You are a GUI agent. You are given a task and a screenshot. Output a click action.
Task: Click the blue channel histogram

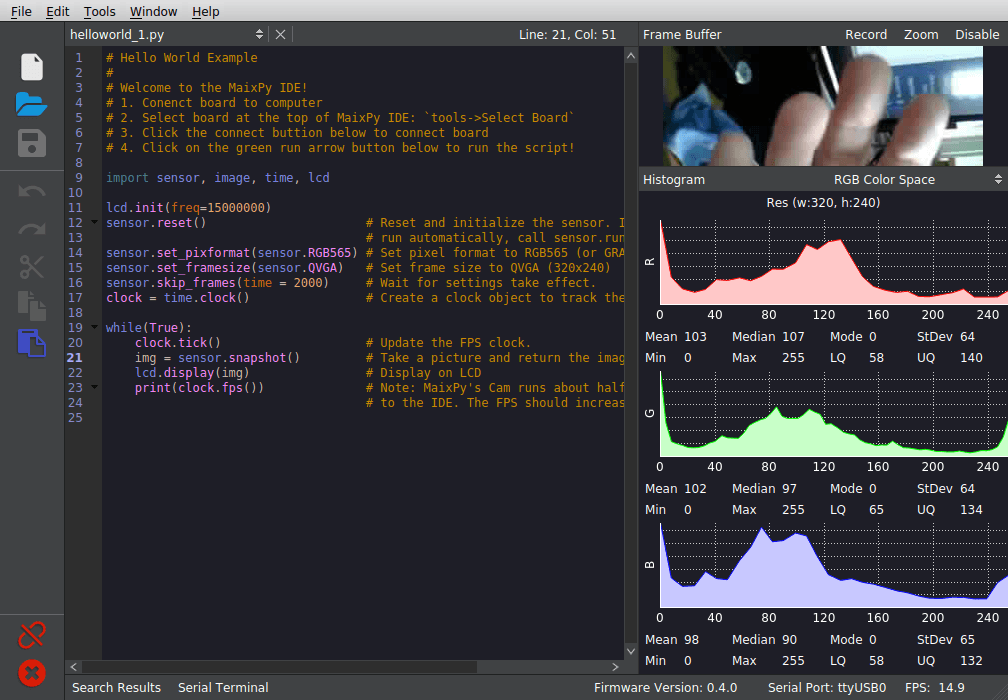pyautogui.click(x=834, y=565)
